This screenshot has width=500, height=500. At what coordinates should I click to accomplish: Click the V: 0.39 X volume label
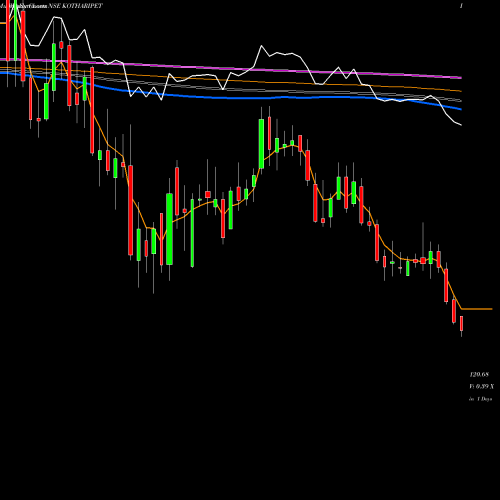[x=482, y=387]
